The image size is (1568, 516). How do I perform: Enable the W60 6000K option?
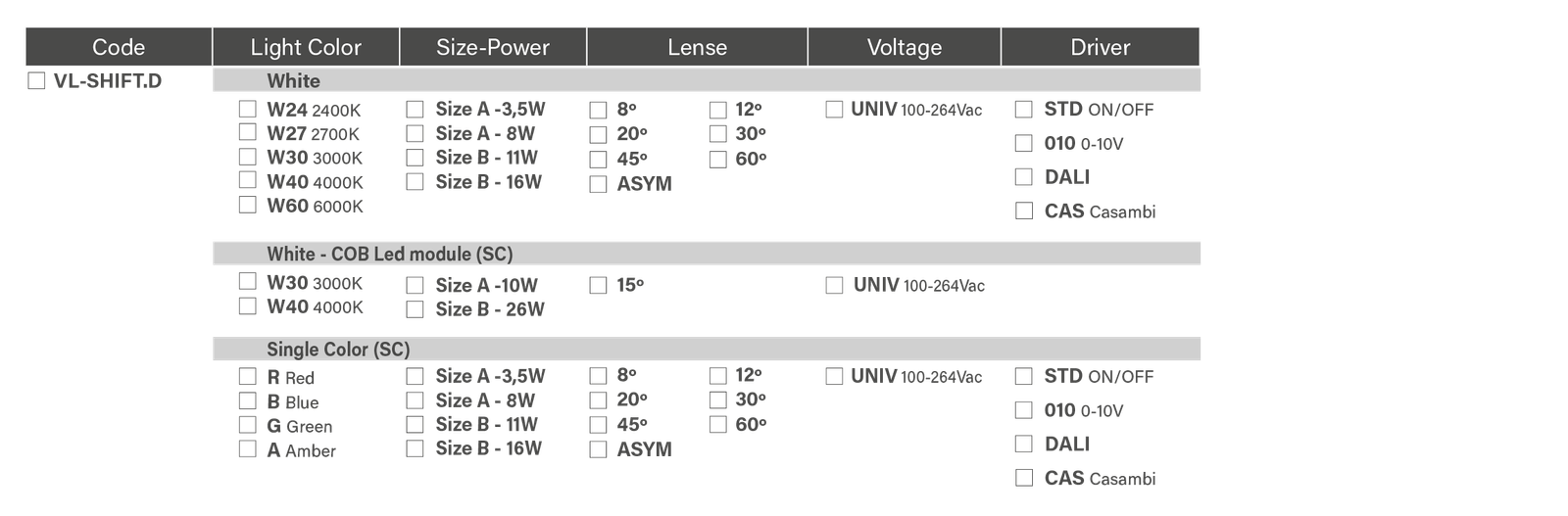tap(248, 205)
